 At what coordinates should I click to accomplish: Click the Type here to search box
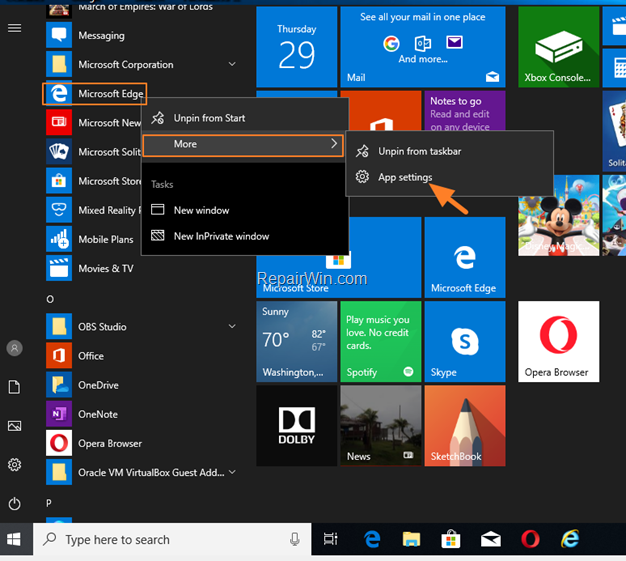pos(172,539)
